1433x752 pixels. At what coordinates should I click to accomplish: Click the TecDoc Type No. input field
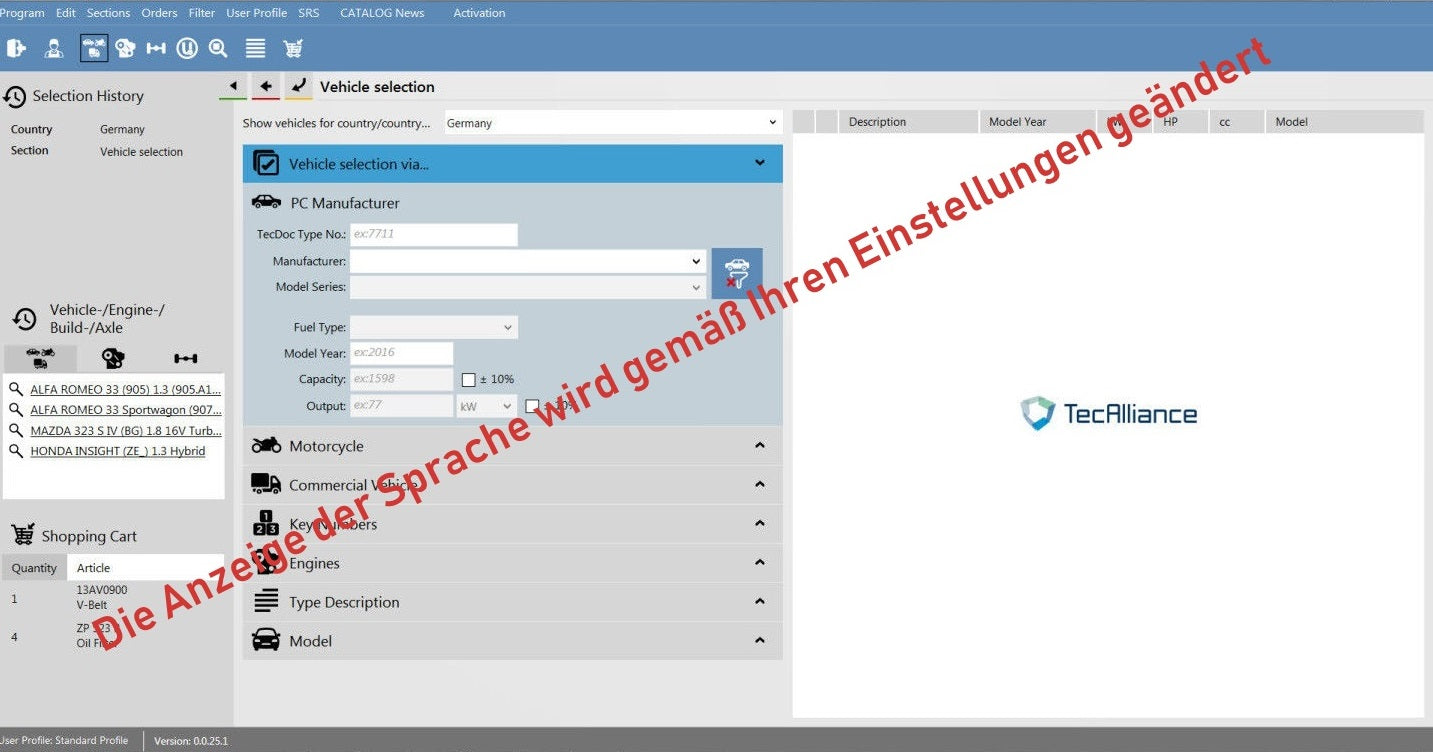433,234
